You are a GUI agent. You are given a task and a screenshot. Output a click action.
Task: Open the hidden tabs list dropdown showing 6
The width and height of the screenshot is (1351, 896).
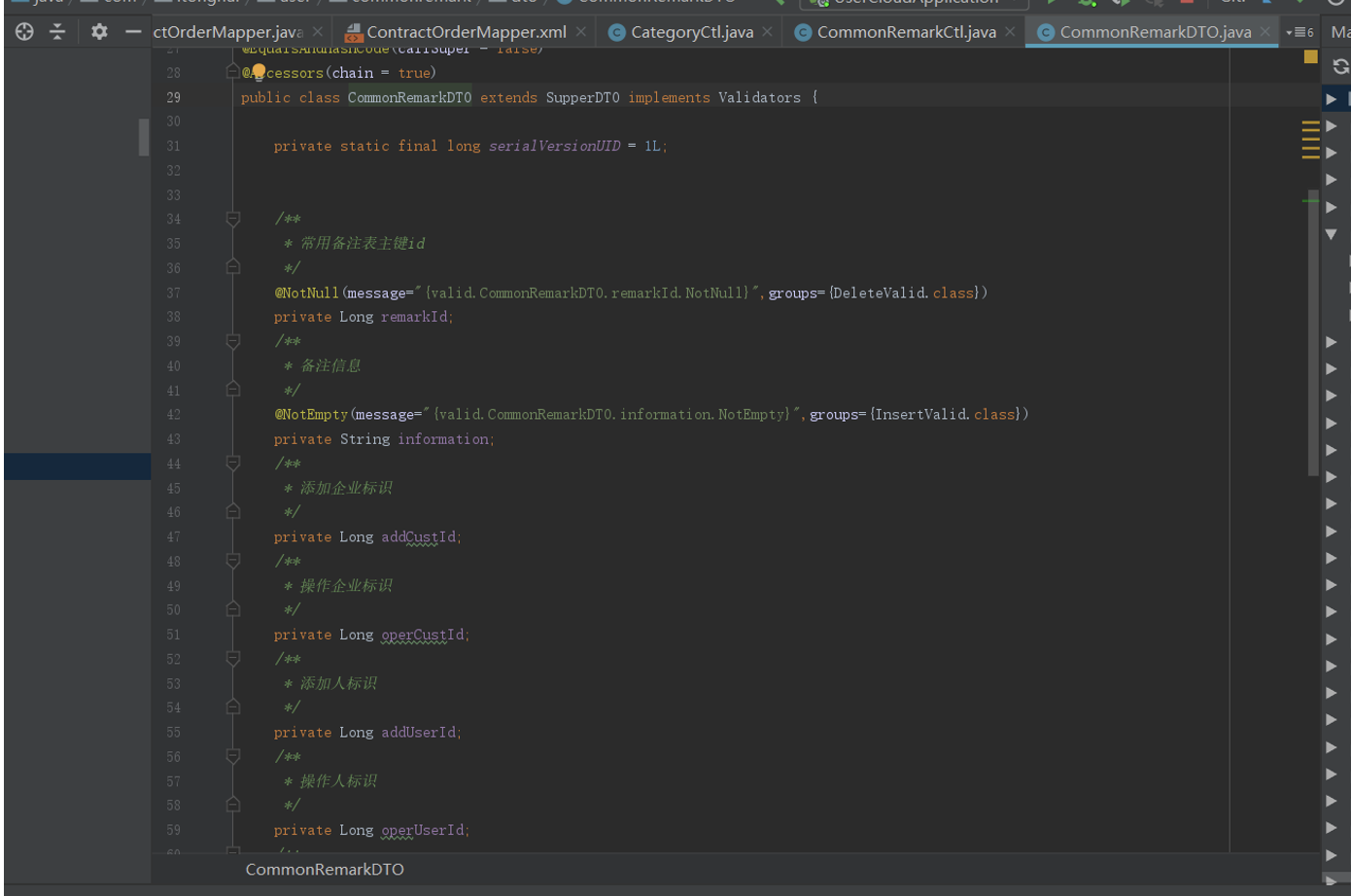click(1299, 32)
